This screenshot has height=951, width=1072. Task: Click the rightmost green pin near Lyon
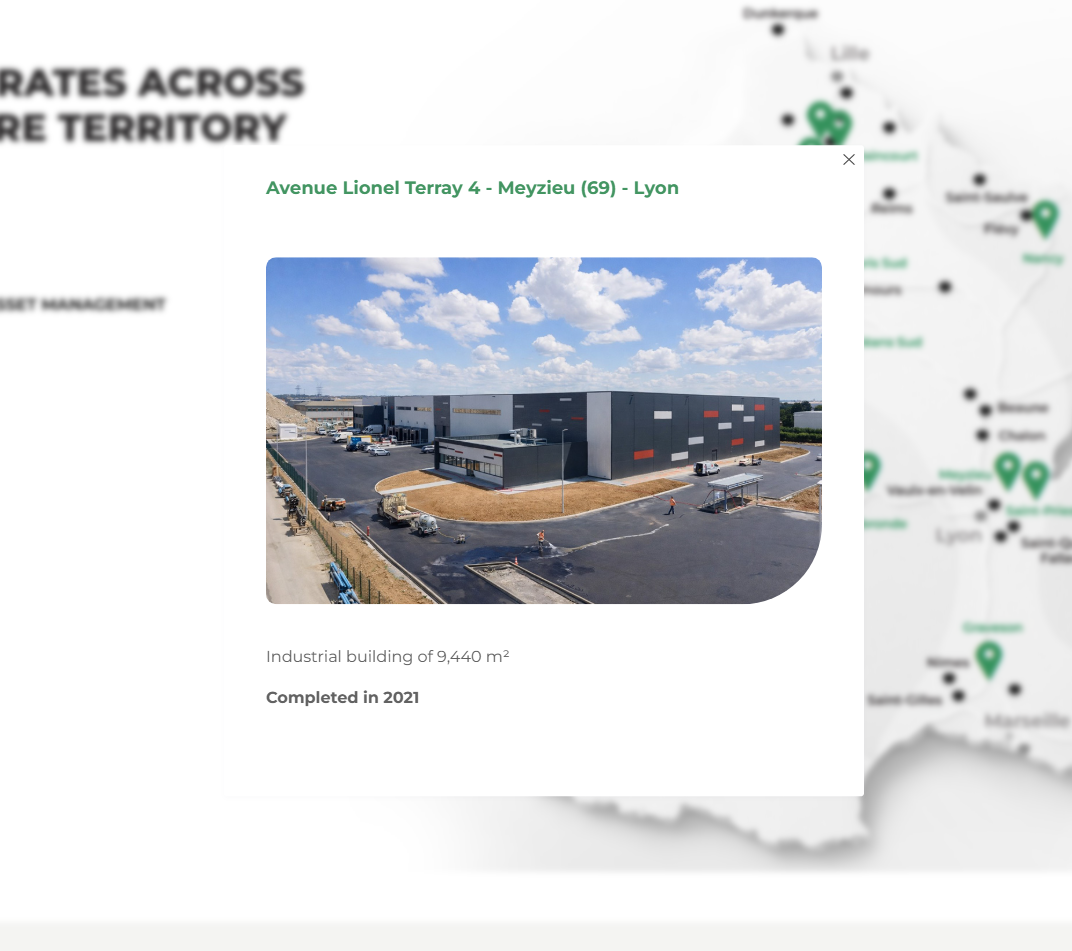(x=1035, y=478)
